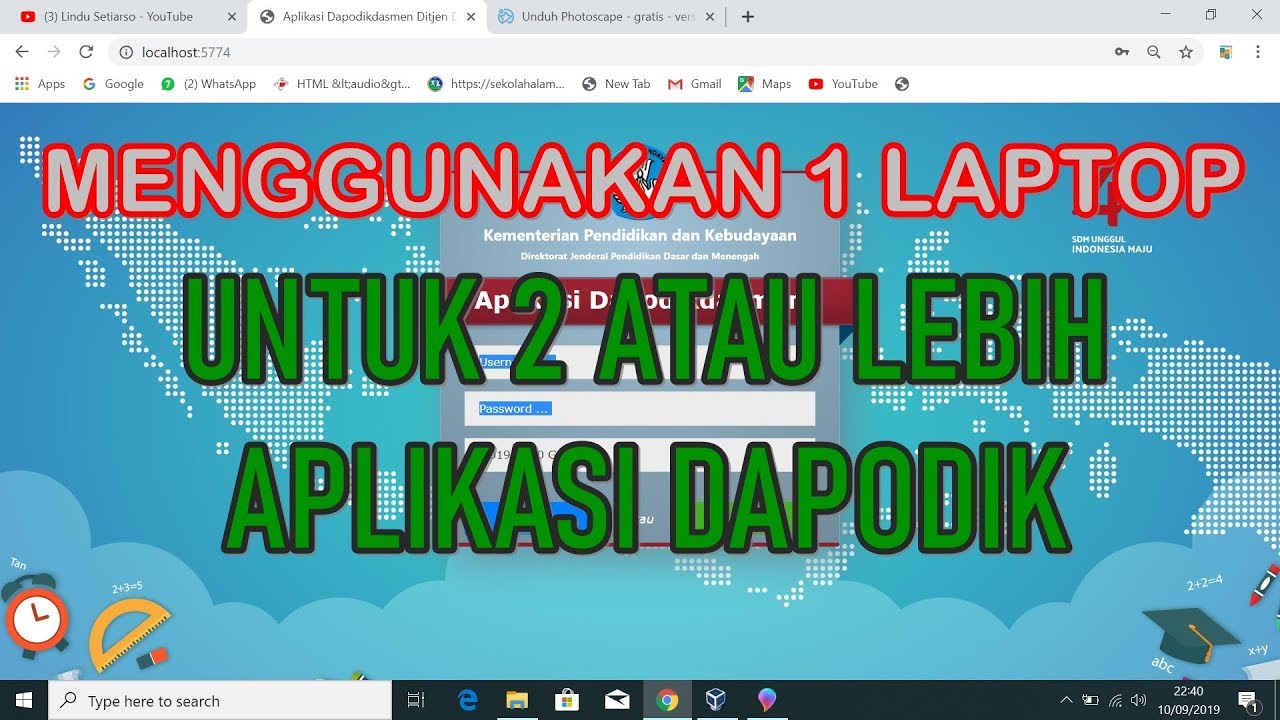Image resolution: width=1280 pixels, height=720 pixels.
Task: Open the HTML audio bookmark
Action: point(342,84)
